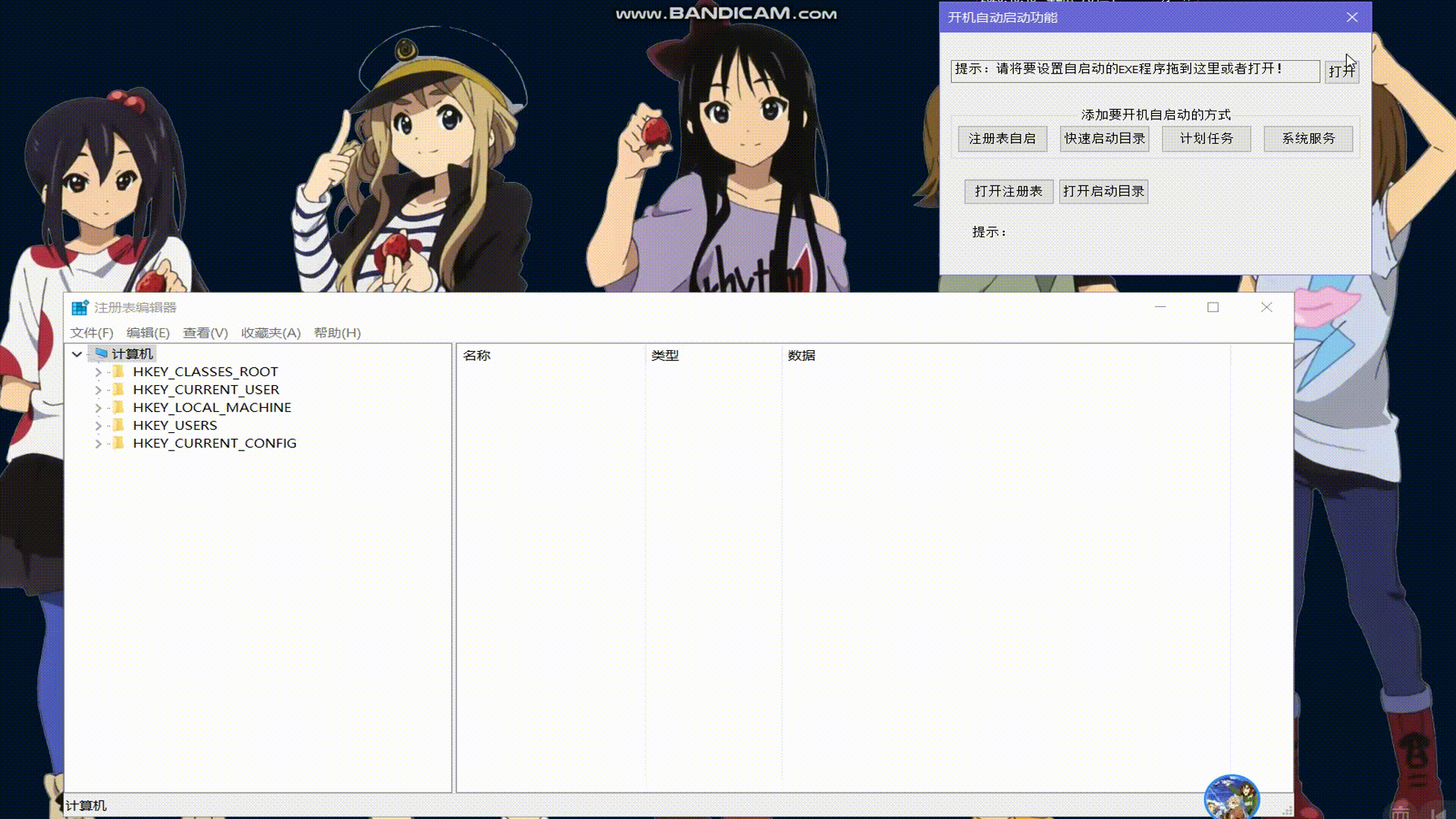Click the 注册表自启 button
This screenshot has width=1456, height=819.
click(x=1002, y=139)
